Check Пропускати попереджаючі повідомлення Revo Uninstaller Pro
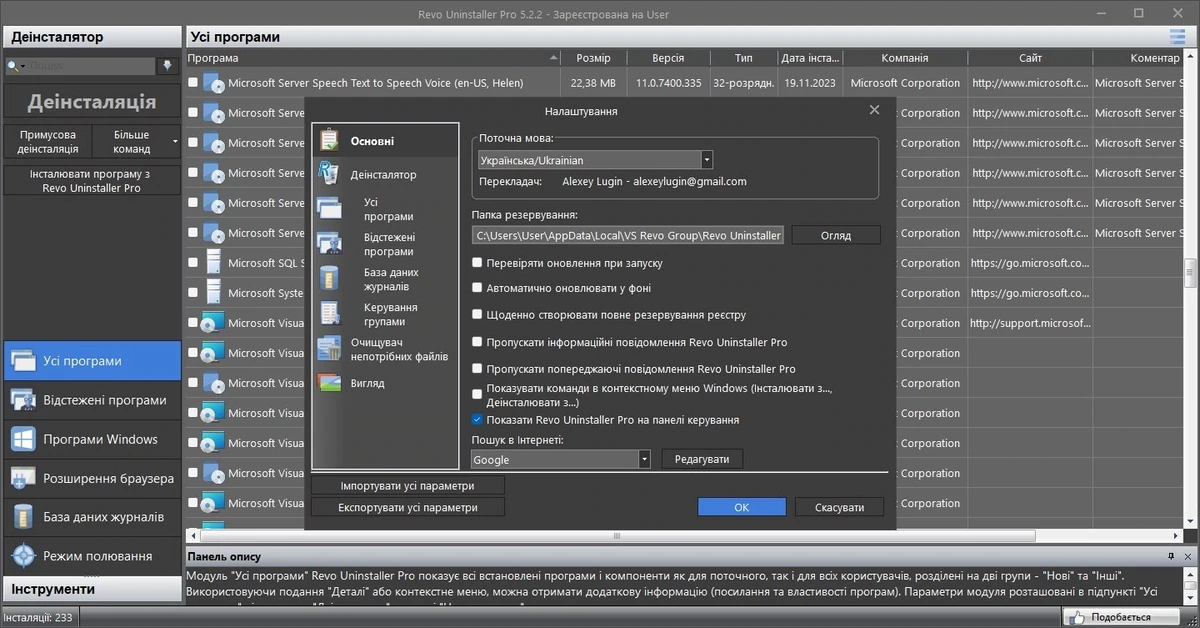The height and width of the screenshot is (628, 1200). (478, 369)
